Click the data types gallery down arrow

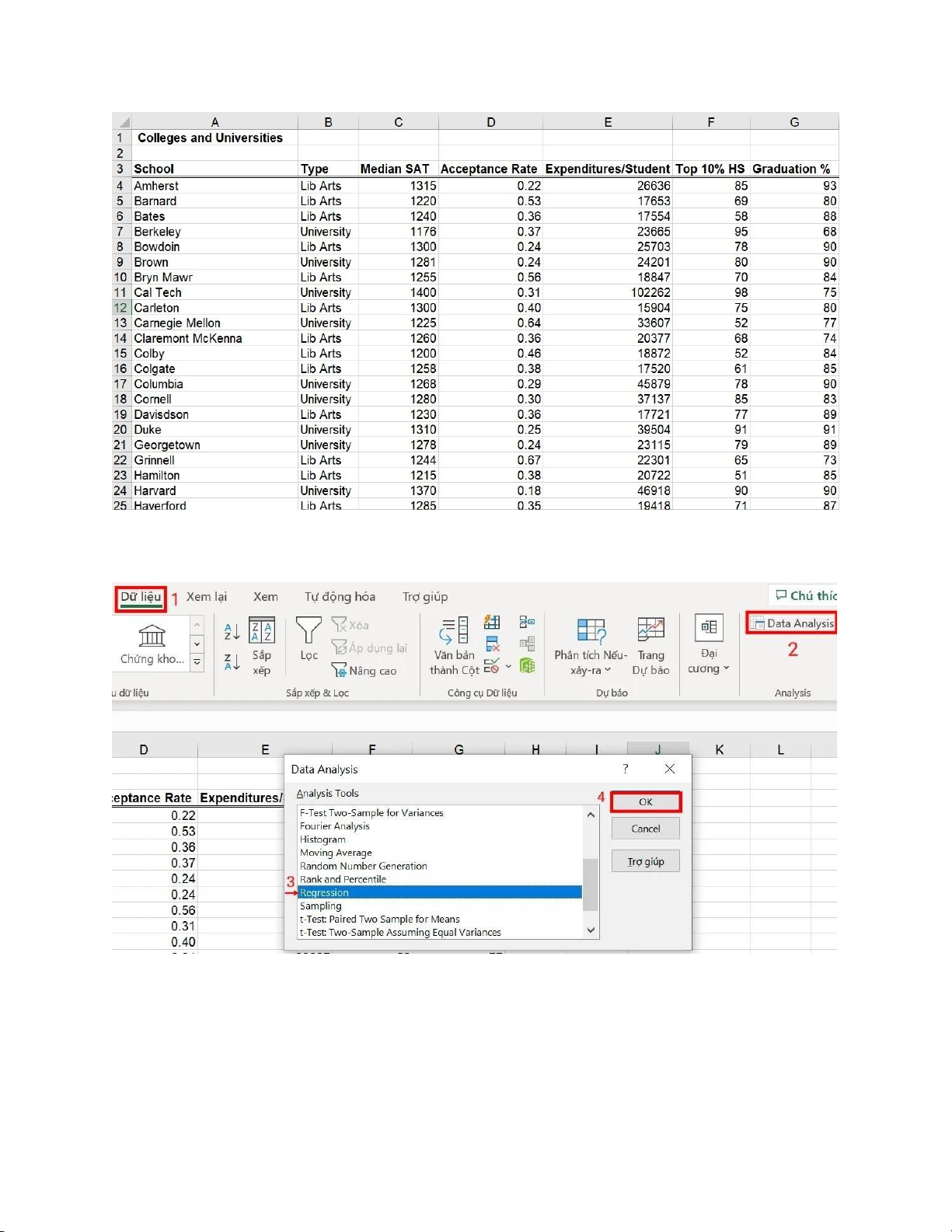[197, 644]
